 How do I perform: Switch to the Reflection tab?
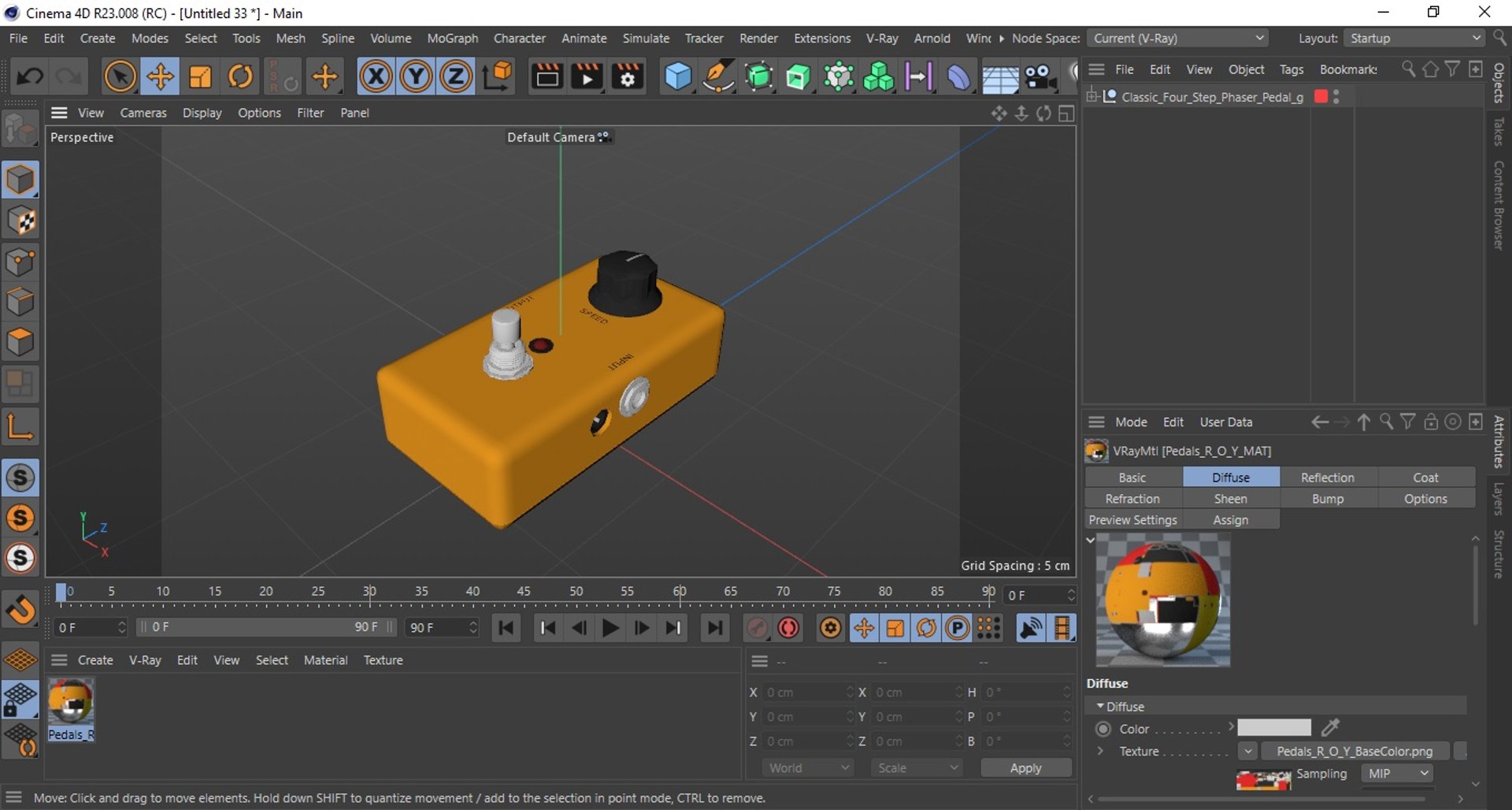click(x=1328, y=477)
